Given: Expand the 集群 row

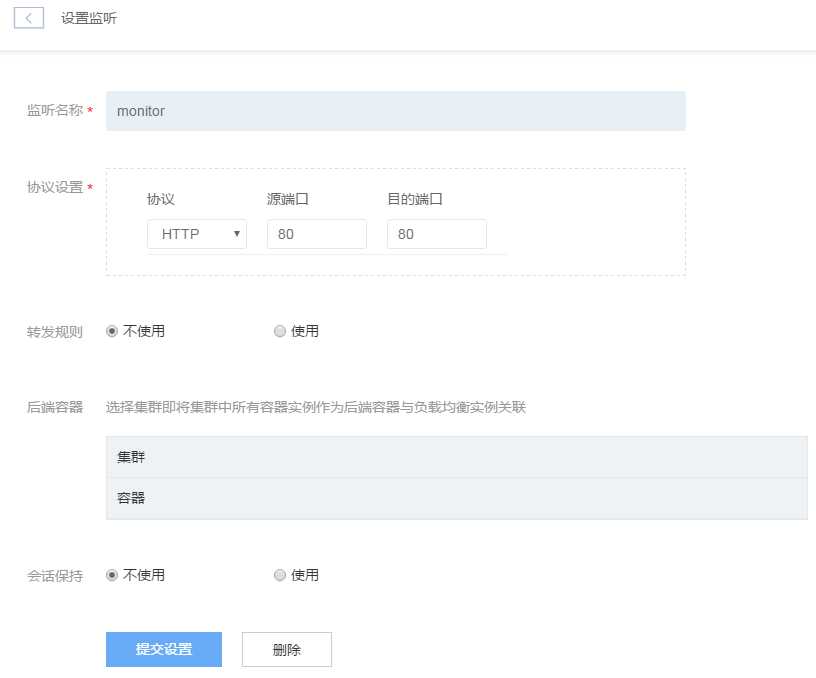Looking at the screenshot, I should (456, 457).
